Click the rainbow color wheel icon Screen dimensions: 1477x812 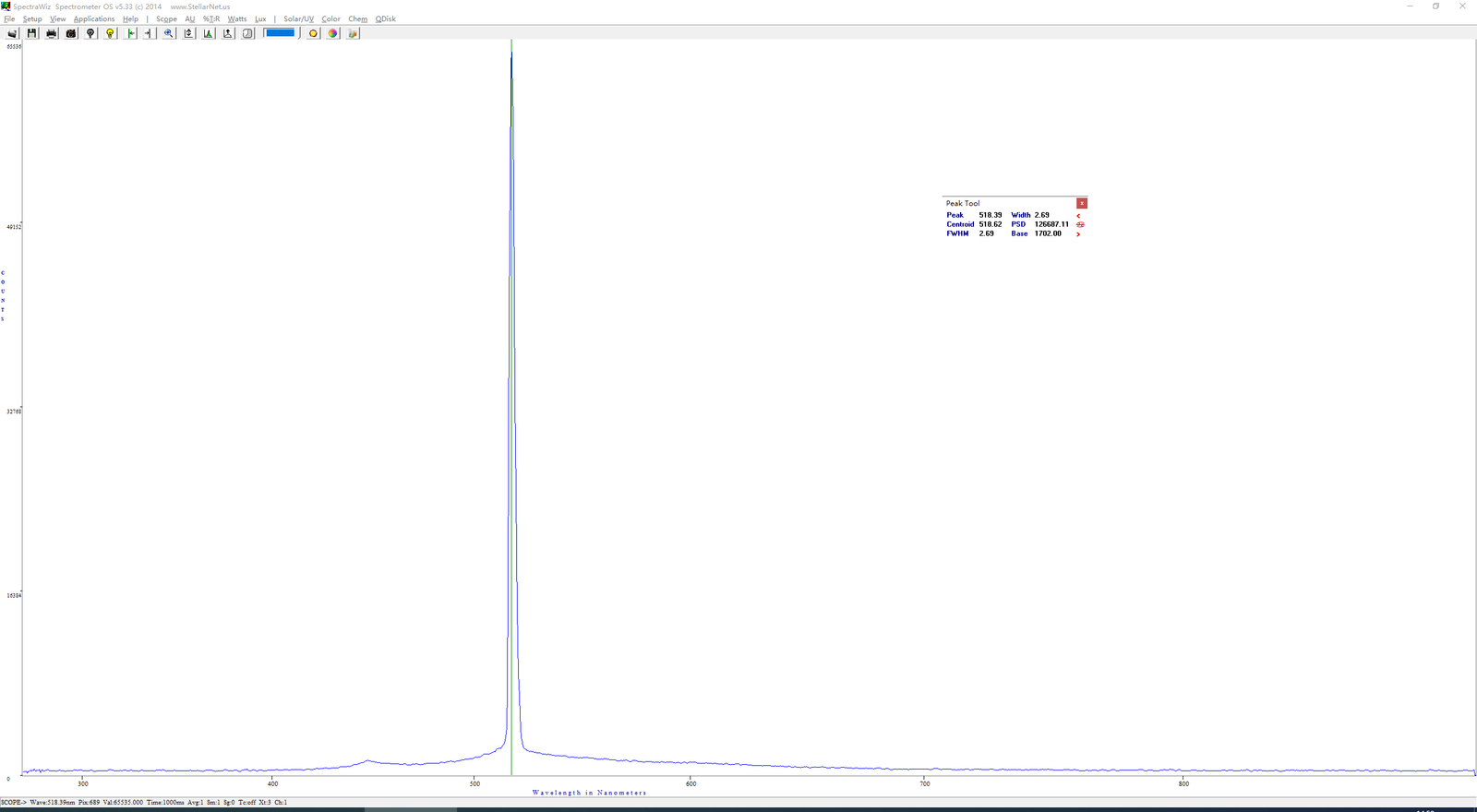pyautogui.click(x=333, y=33)
